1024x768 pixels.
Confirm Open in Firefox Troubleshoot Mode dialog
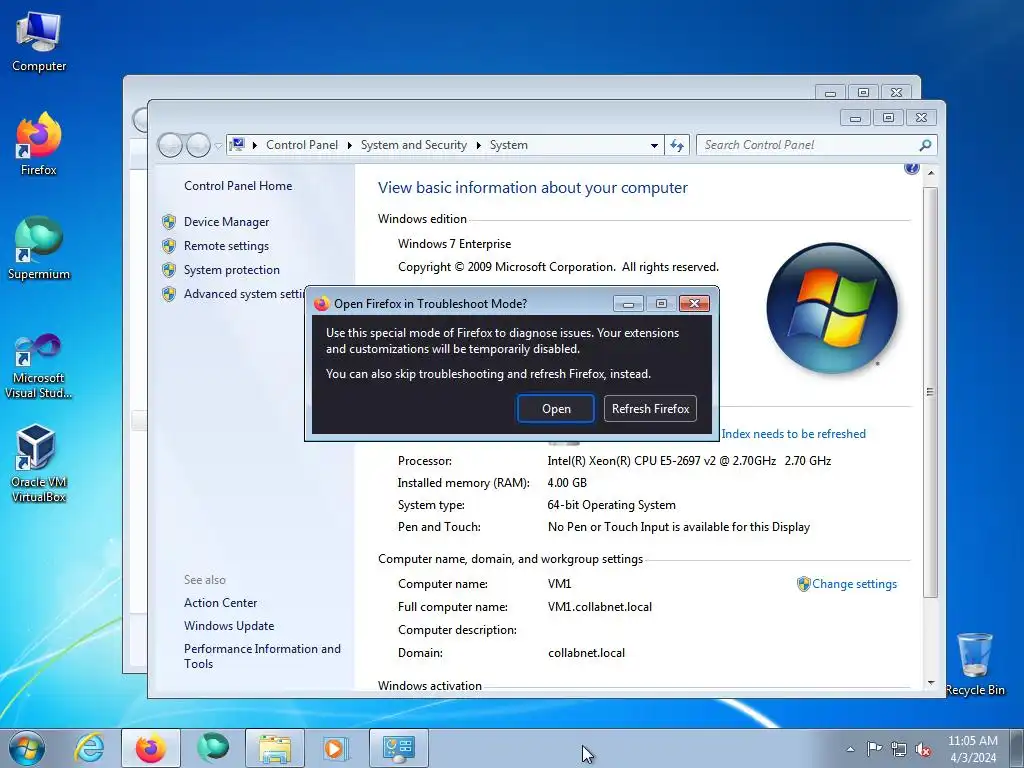[x=556, y=409]
